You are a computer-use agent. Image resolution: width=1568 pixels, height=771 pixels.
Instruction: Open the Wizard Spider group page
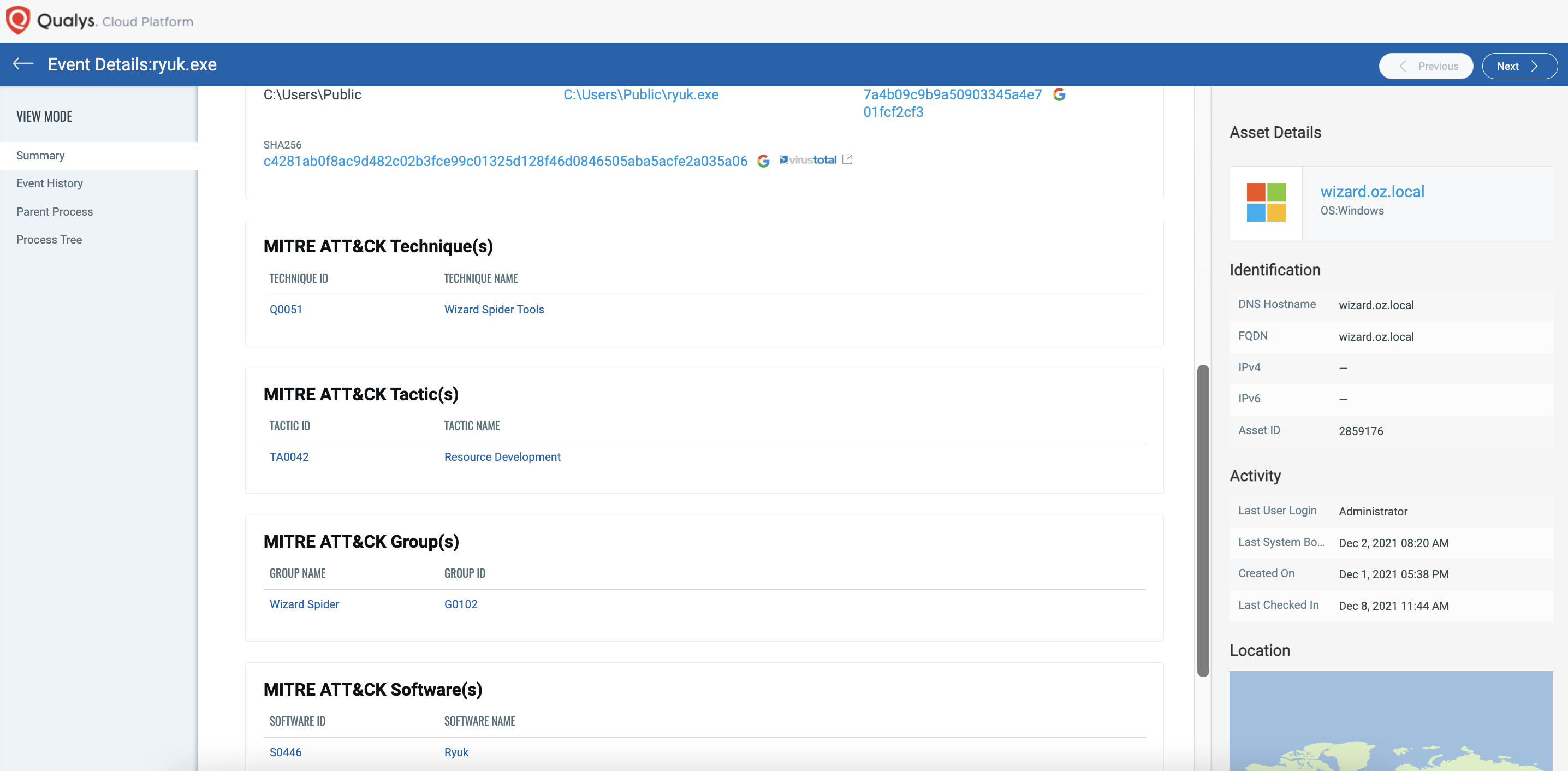(304, 604)
